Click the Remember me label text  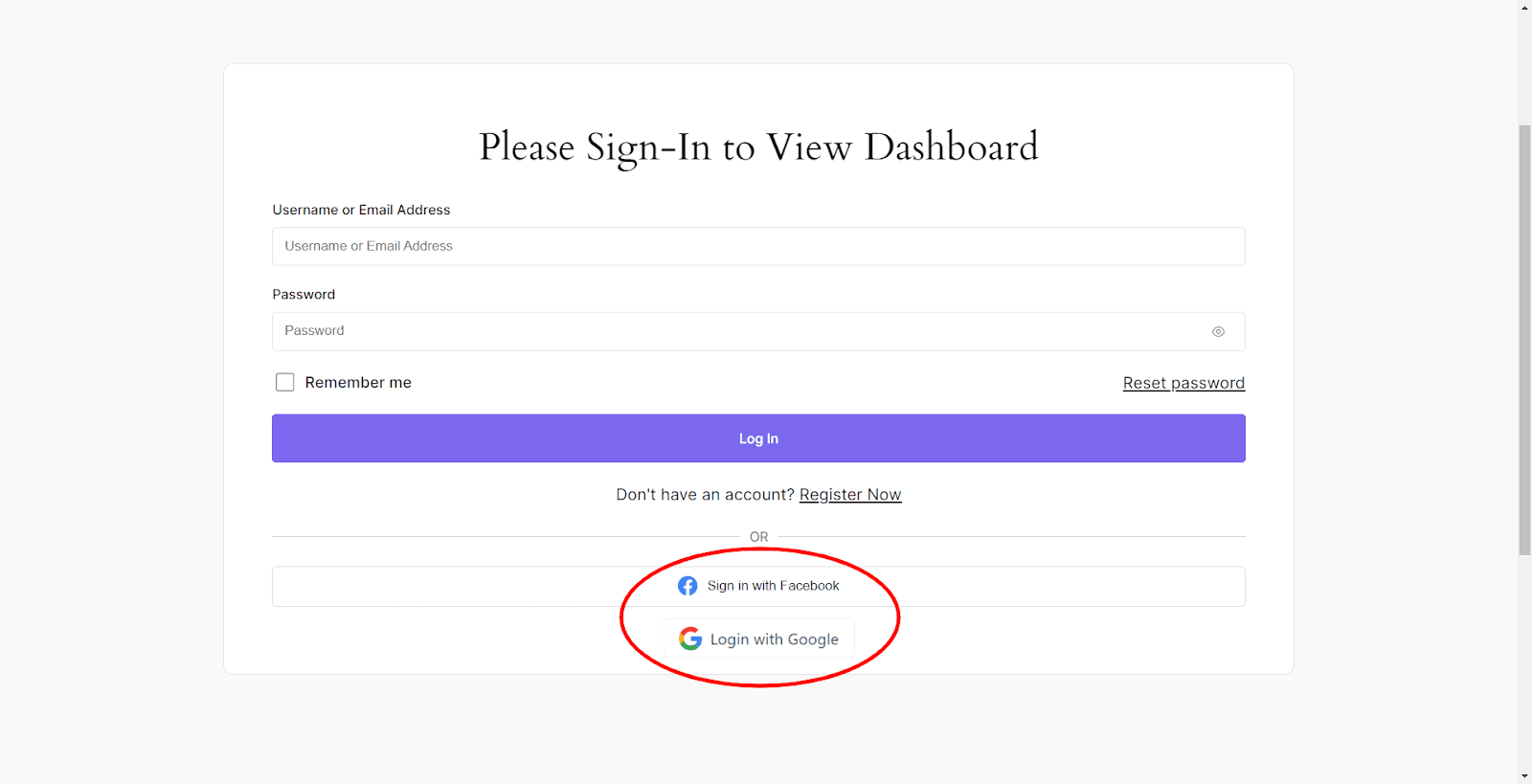pyautogui.click(x=358, y=381)
